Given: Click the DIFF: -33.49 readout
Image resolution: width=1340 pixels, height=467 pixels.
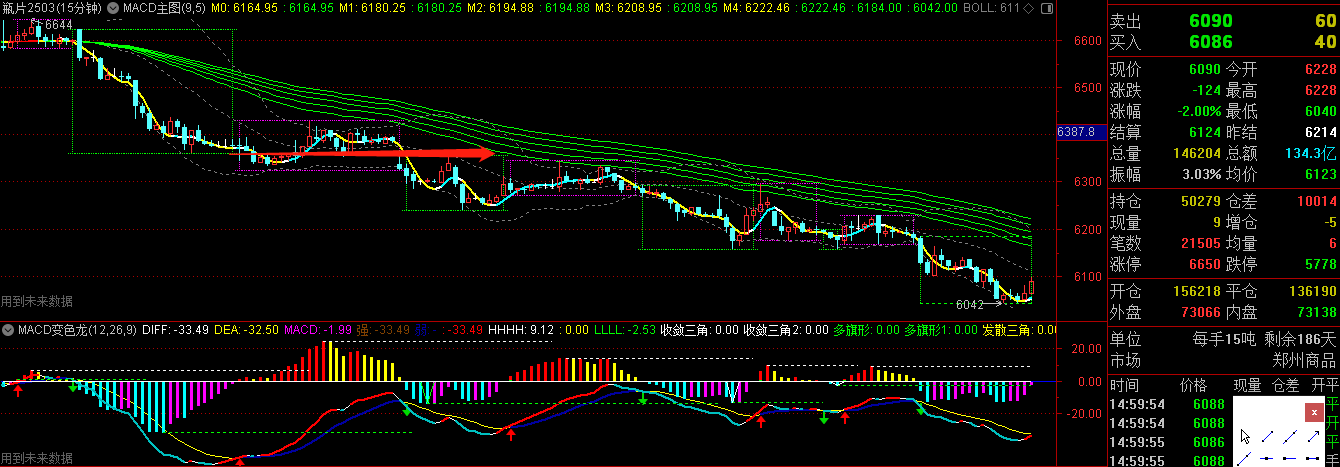Looking at the screenshot, I should (x=176, y=329).
